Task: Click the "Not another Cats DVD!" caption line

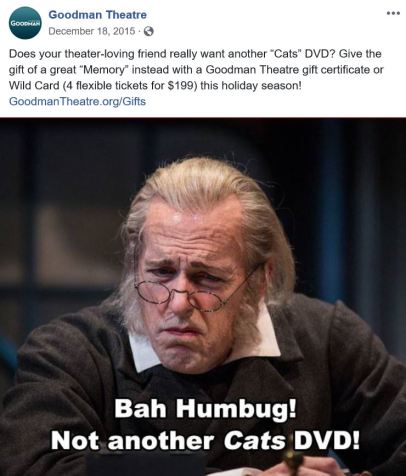Action: (x=205, y=440)
